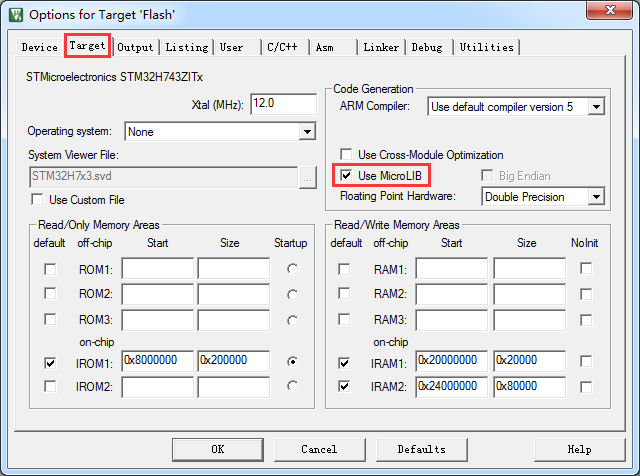Enable NoInit for IRAM2

(x=586, y=387)
